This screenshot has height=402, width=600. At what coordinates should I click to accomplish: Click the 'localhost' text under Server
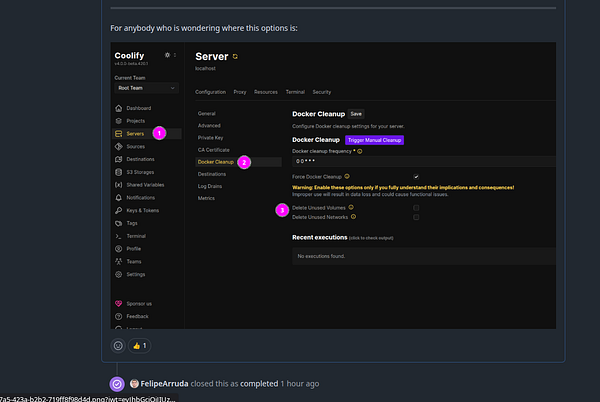[x=205, y=68]
